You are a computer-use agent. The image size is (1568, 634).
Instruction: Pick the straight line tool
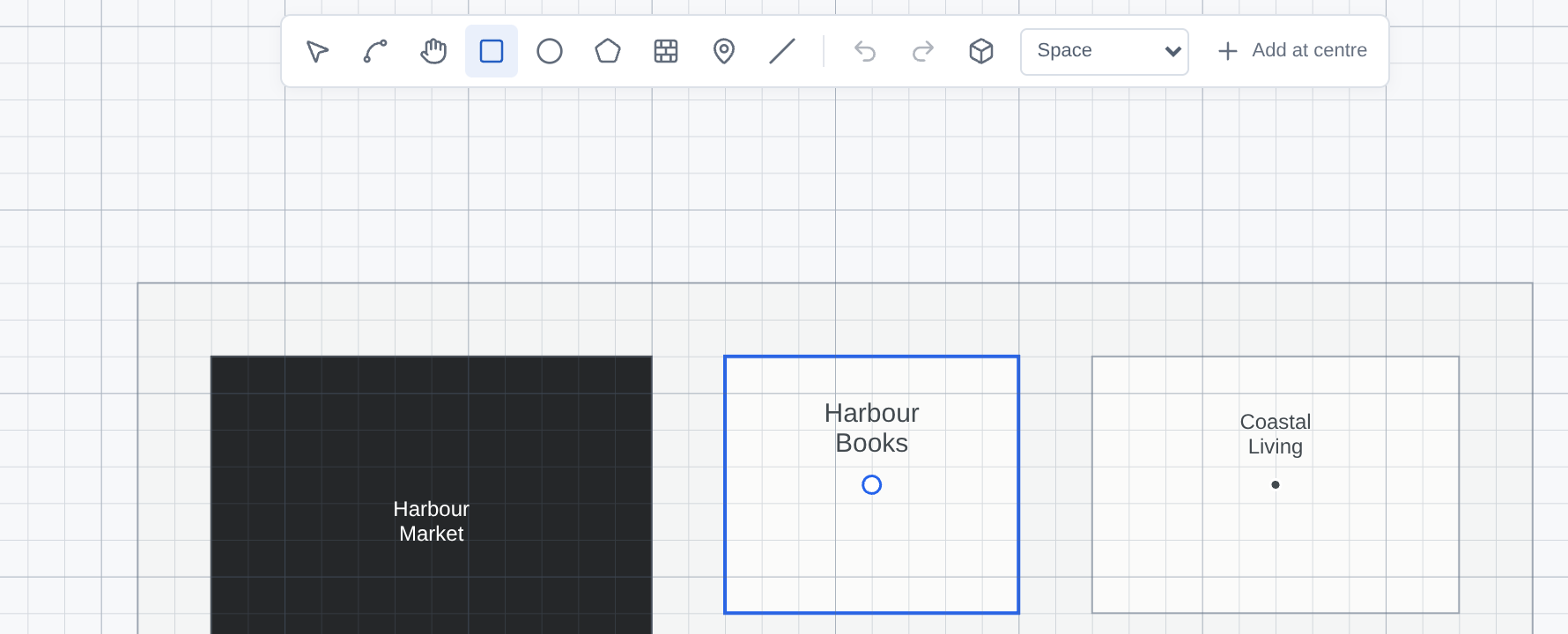point(782,51)
